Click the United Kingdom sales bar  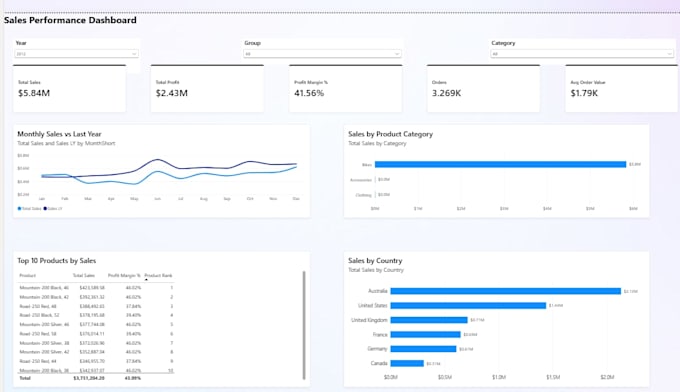[x=429, y=320]
